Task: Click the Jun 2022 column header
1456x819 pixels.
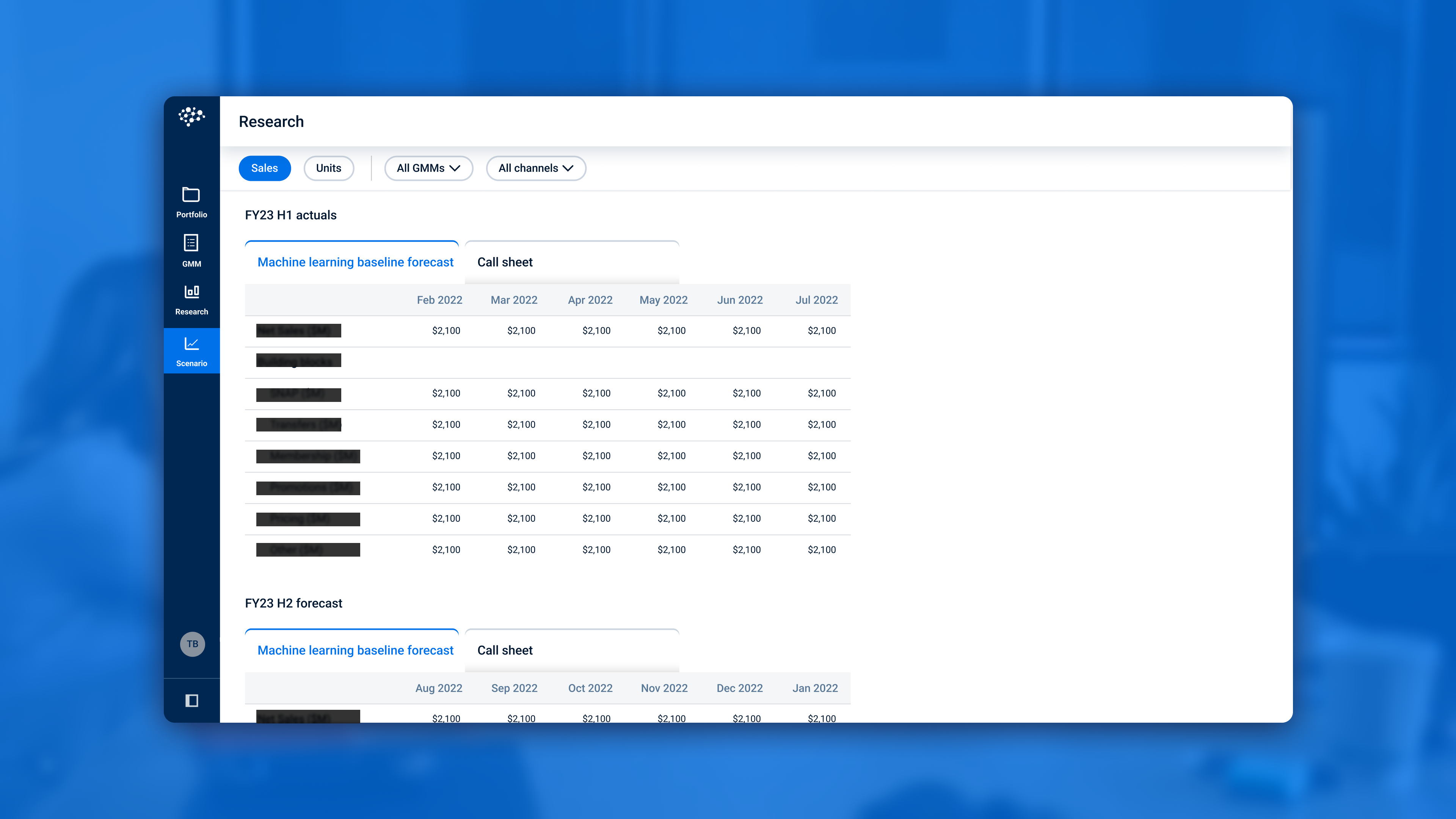Action: tap(740, 300)
